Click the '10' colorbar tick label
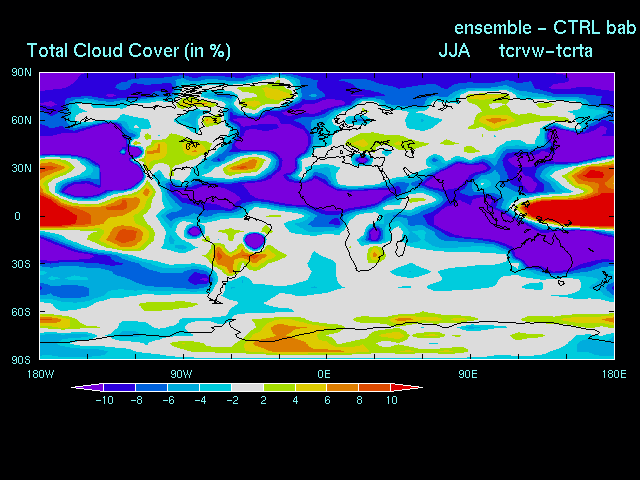640x480 pixels. [x=391, y=400]
